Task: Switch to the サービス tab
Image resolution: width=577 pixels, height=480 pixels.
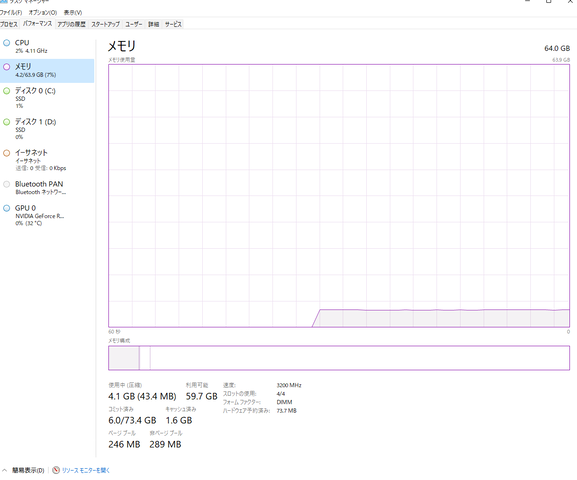Action: pos(173,24)
